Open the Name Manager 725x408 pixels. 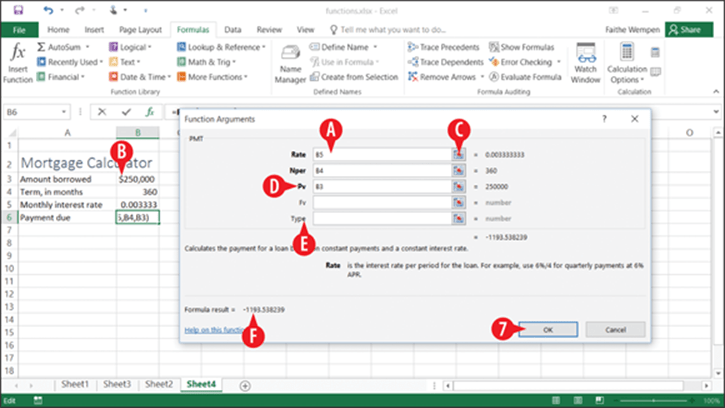click(x=290, y=64)
